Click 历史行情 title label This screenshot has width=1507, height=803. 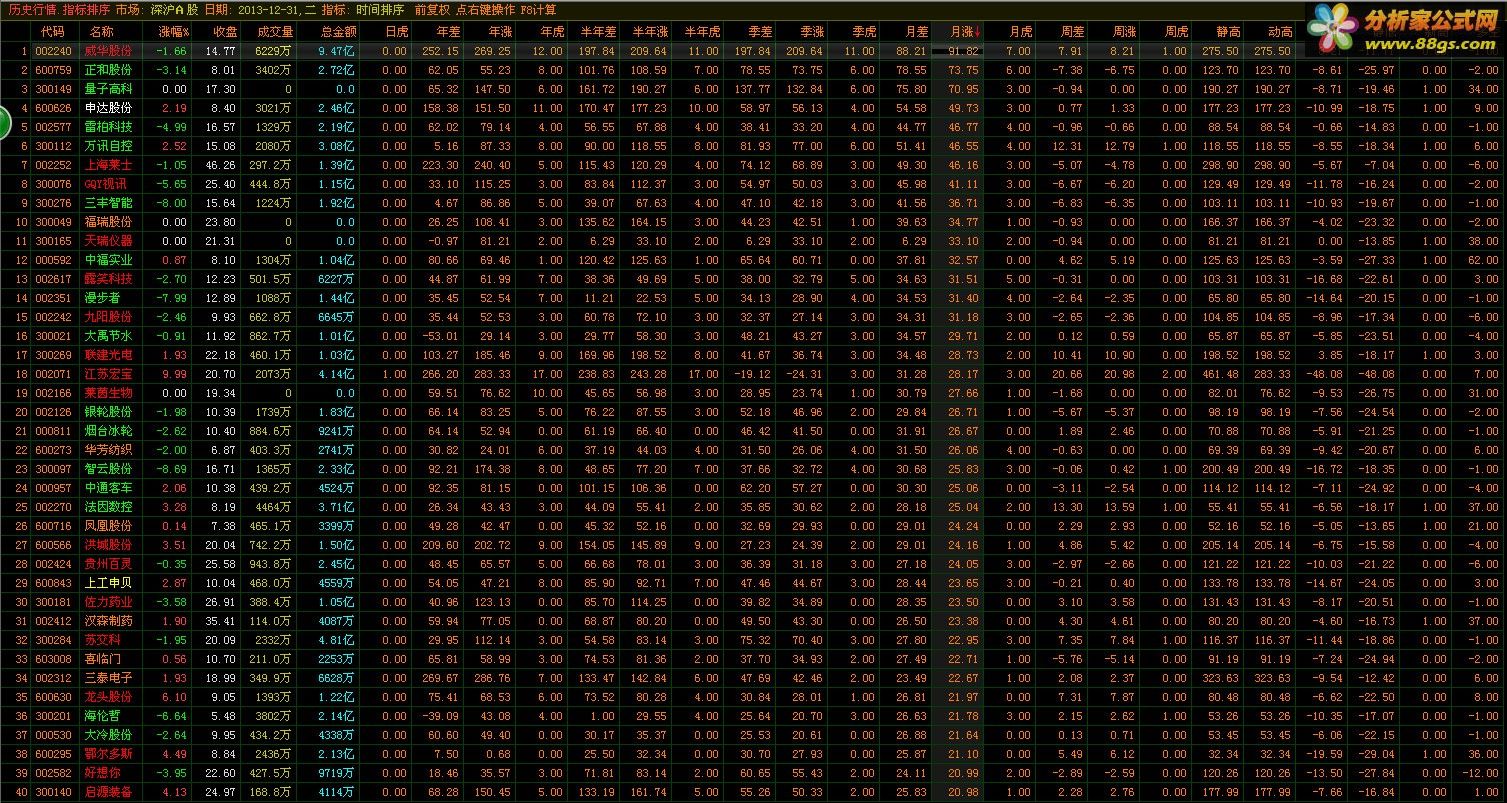[x=32, y=9]
